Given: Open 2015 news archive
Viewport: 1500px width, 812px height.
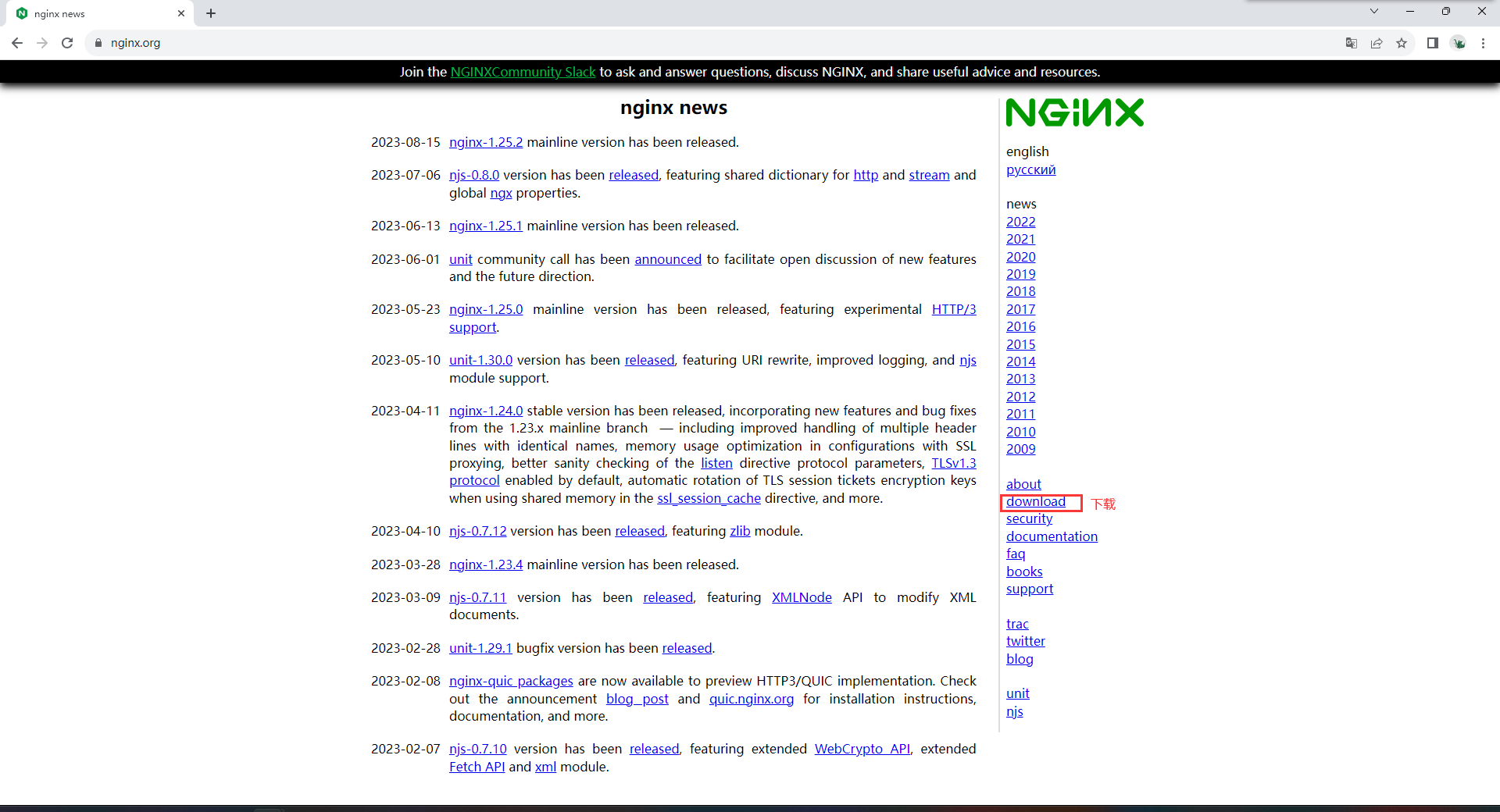Looking at the screenshot, I should tap(1020, 344).
